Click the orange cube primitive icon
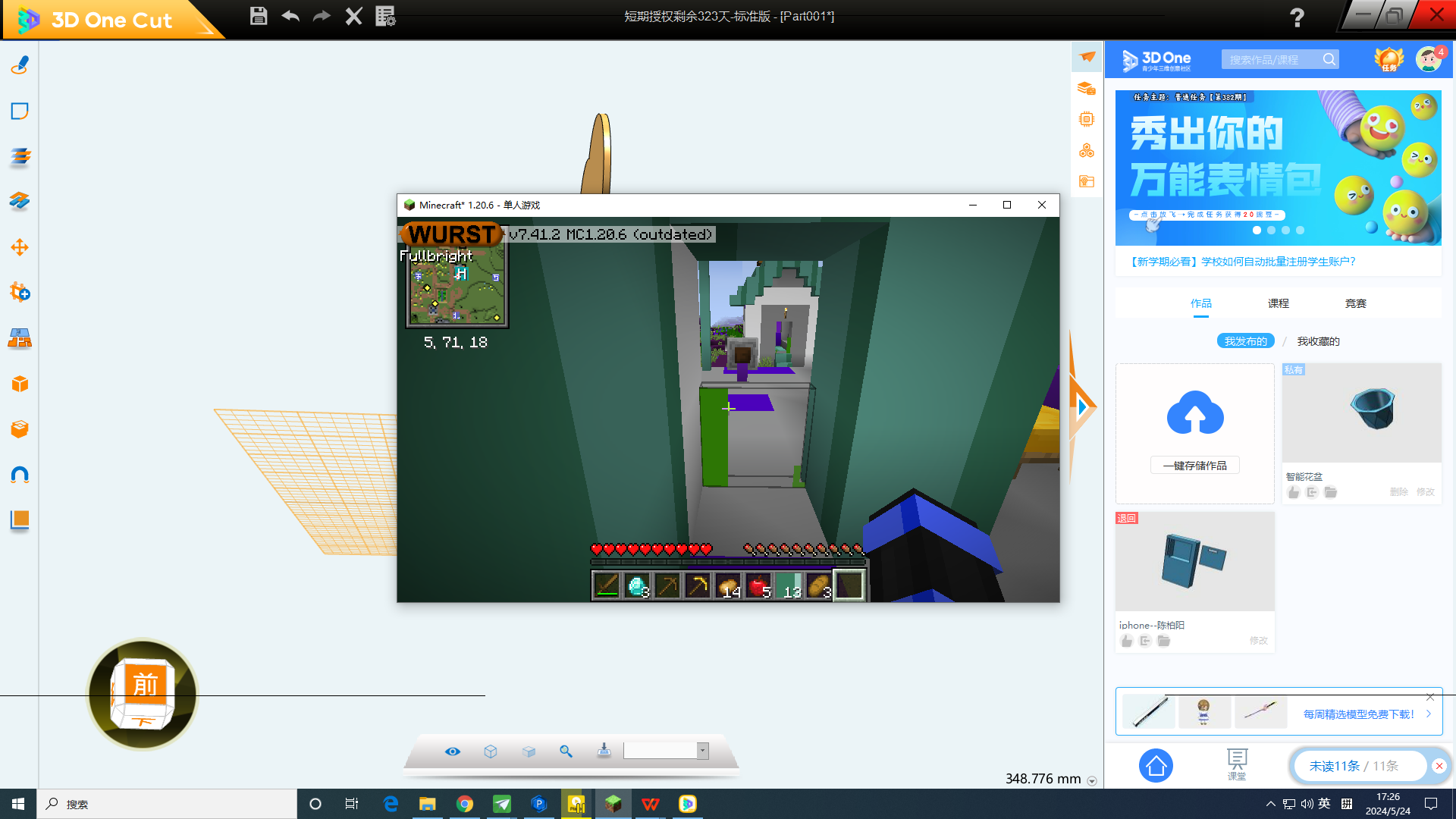 click(x=20, y=384)
